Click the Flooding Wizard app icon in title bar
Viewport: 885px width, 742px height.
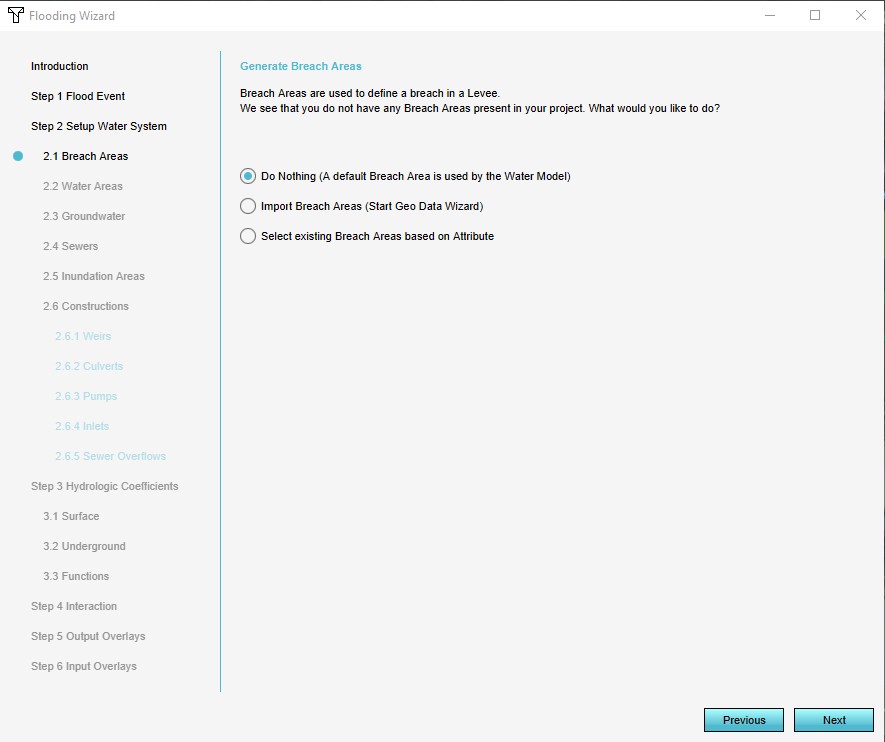click(15, 16)
